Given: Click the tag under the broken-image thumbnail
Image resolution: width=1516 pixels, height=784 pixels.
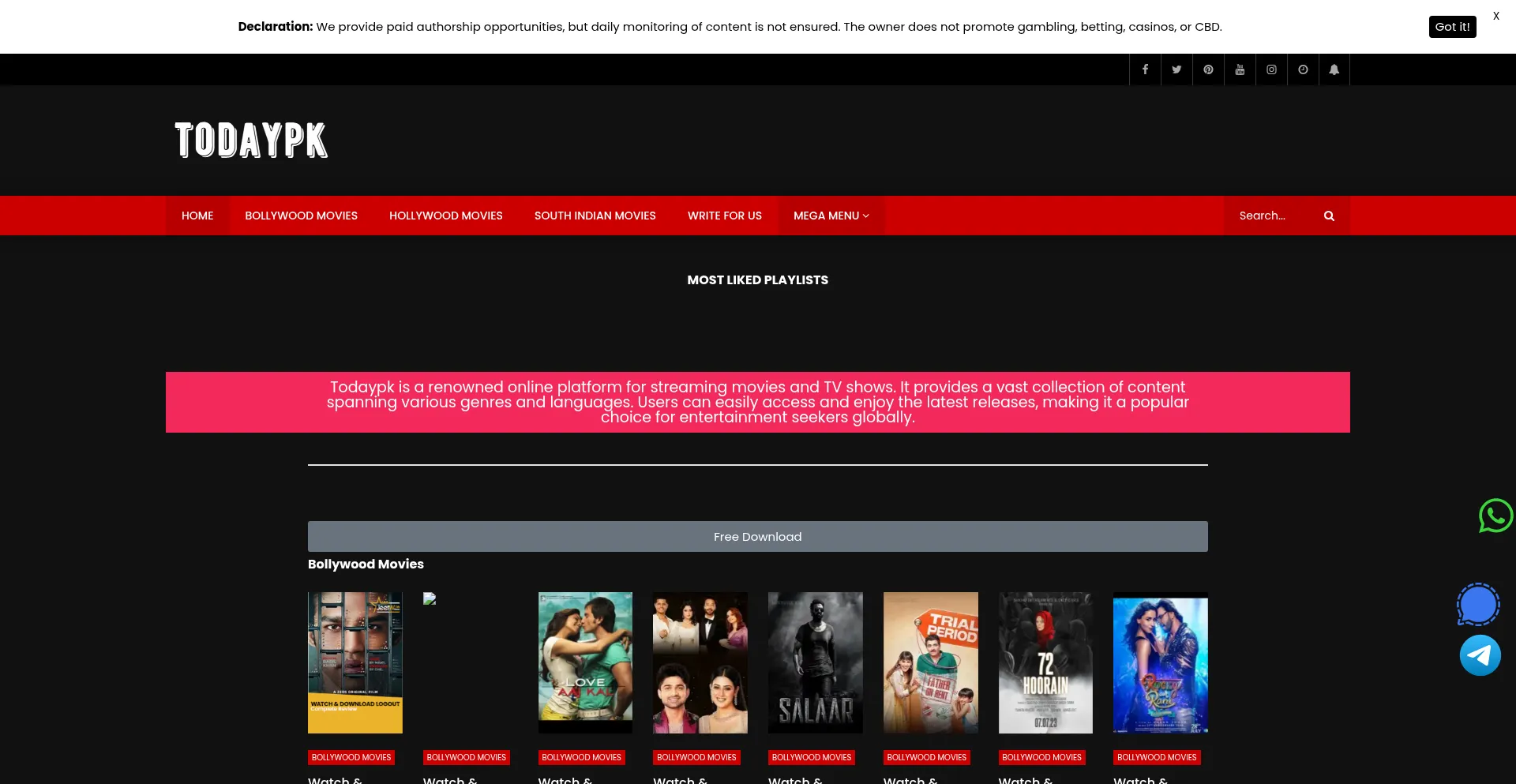Looking at the screenshot, I should pos(467,757).
